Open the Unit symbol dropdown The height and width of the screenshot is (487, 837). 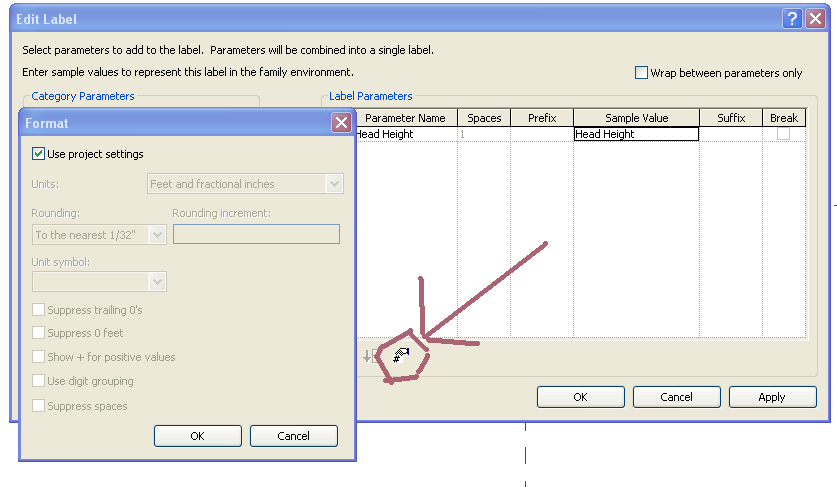[99, 282]
